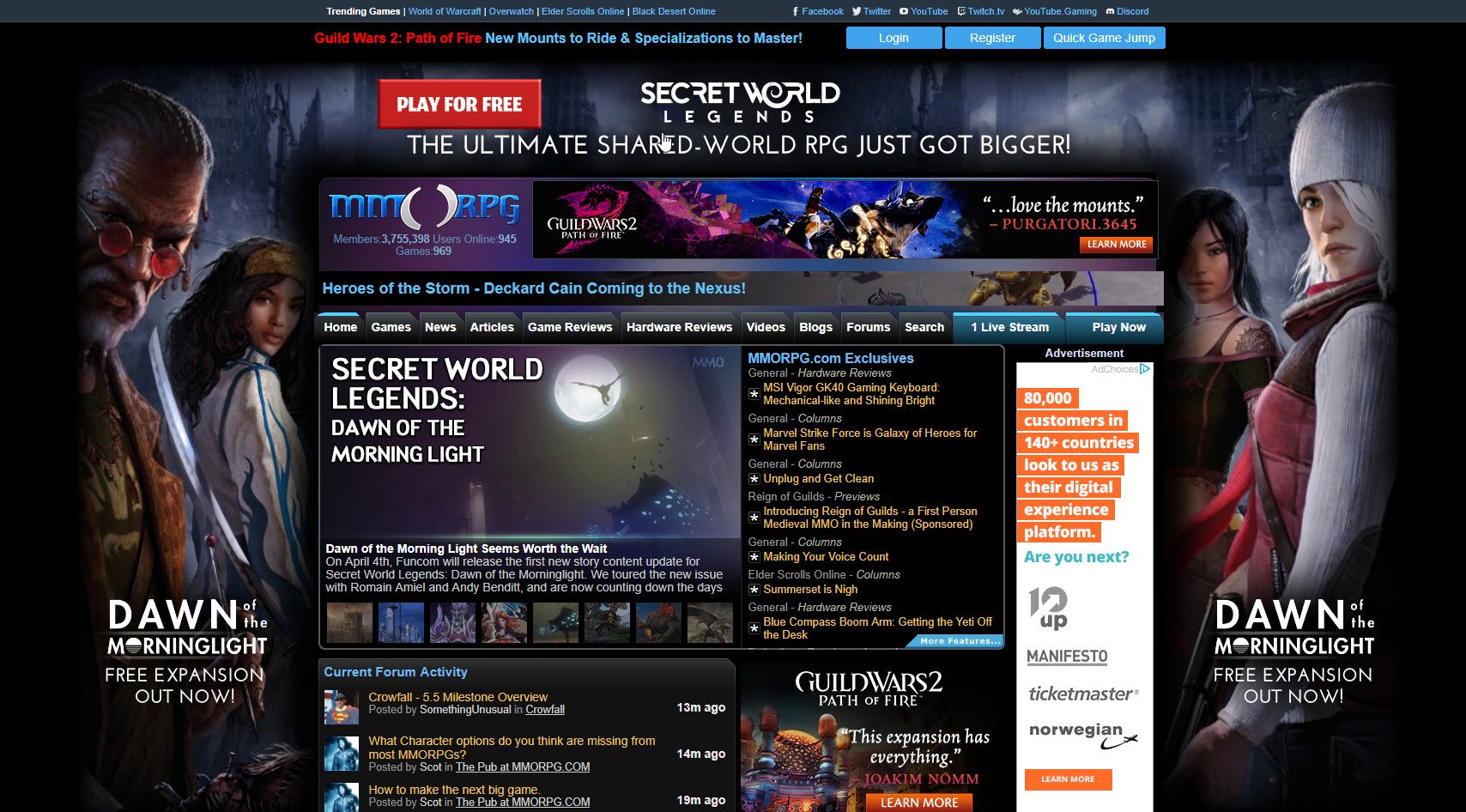Open the YouTube link in the top bar
The width and height of the screenshot is (1466, 812).
(x=924, y=11)
